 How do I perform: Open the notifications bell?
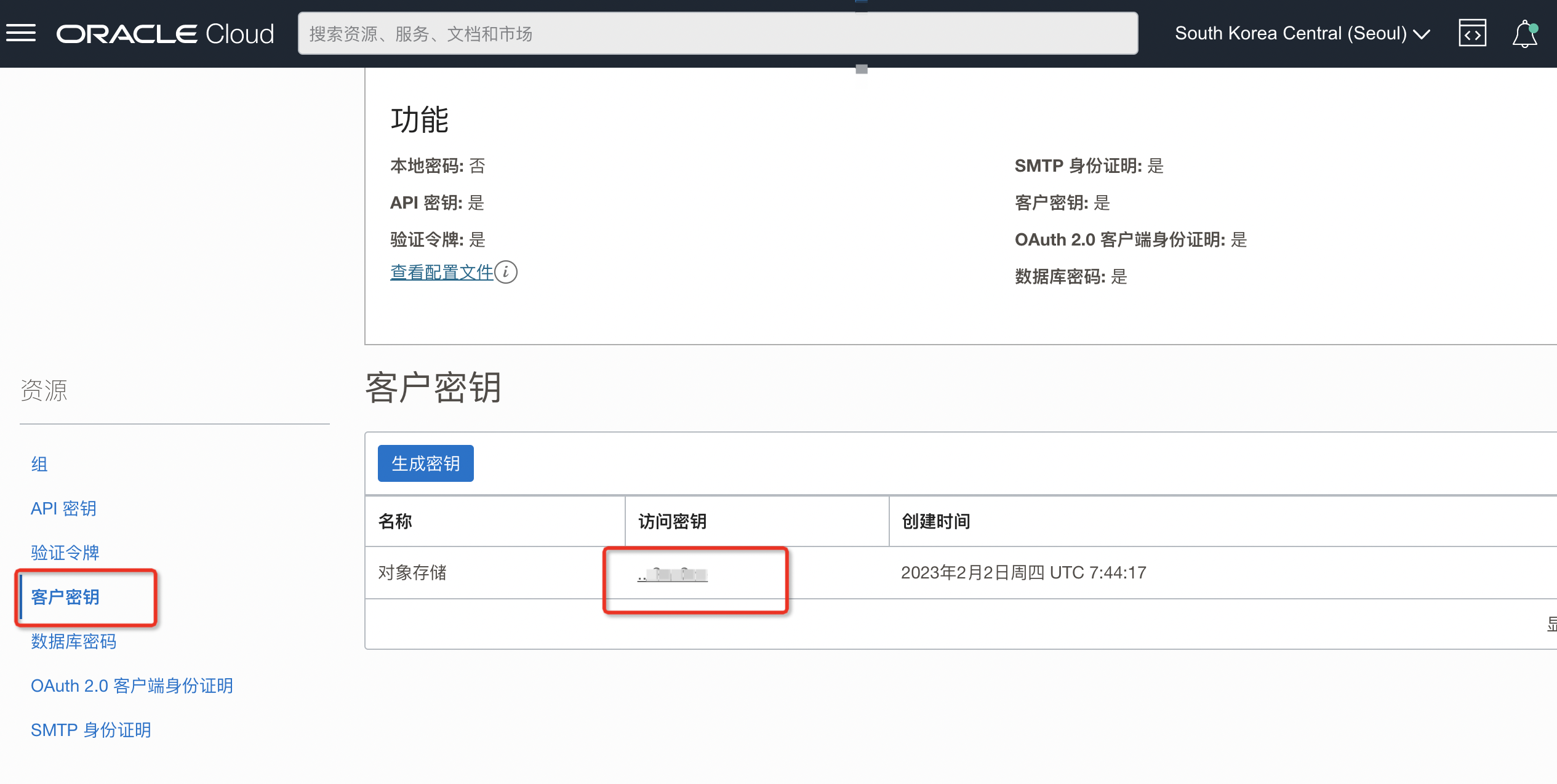click(x=1524, y=34)
